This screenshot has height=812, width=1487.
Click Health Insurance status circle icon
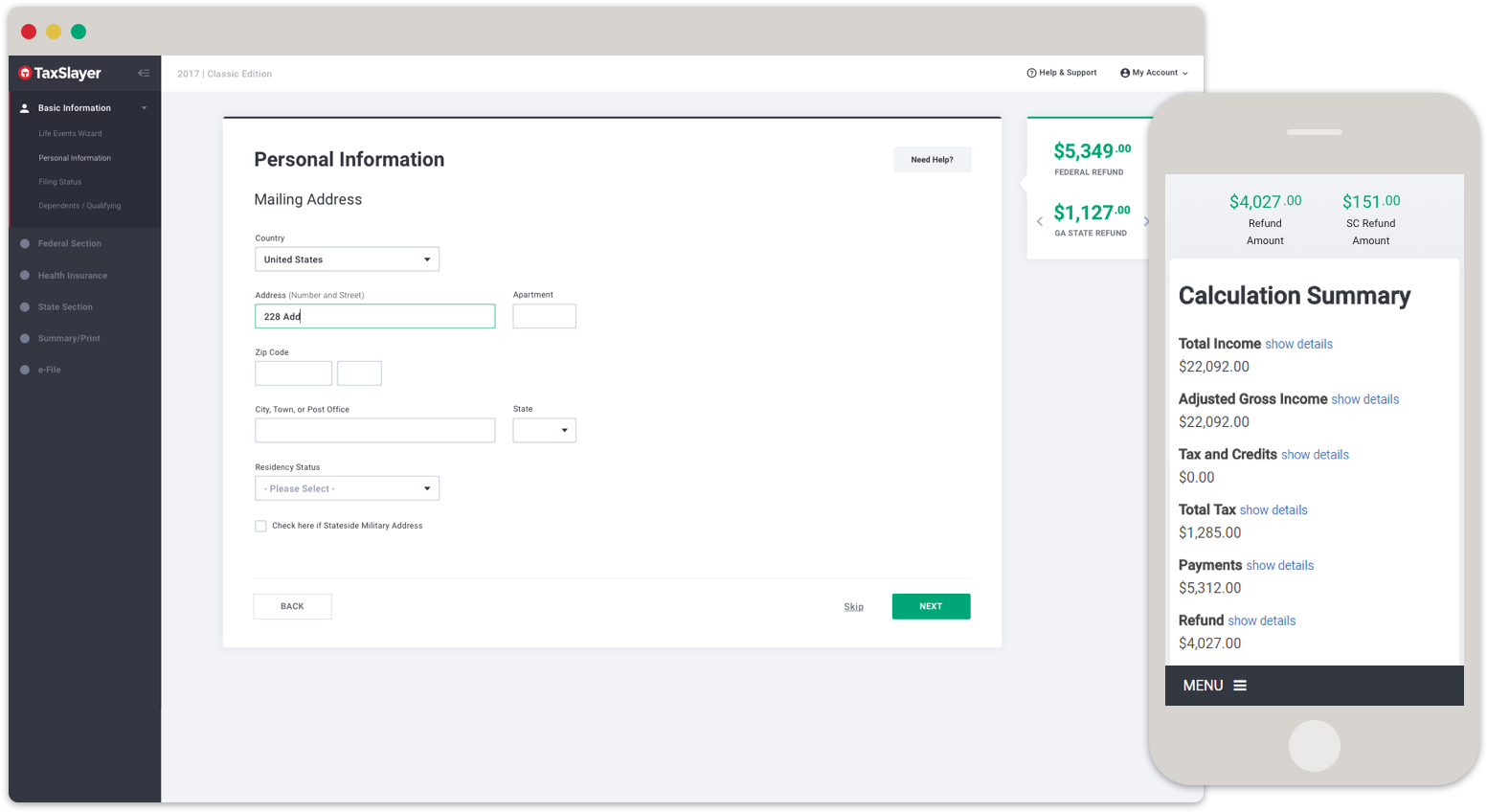pyautogui.click(x=25, y=276)
